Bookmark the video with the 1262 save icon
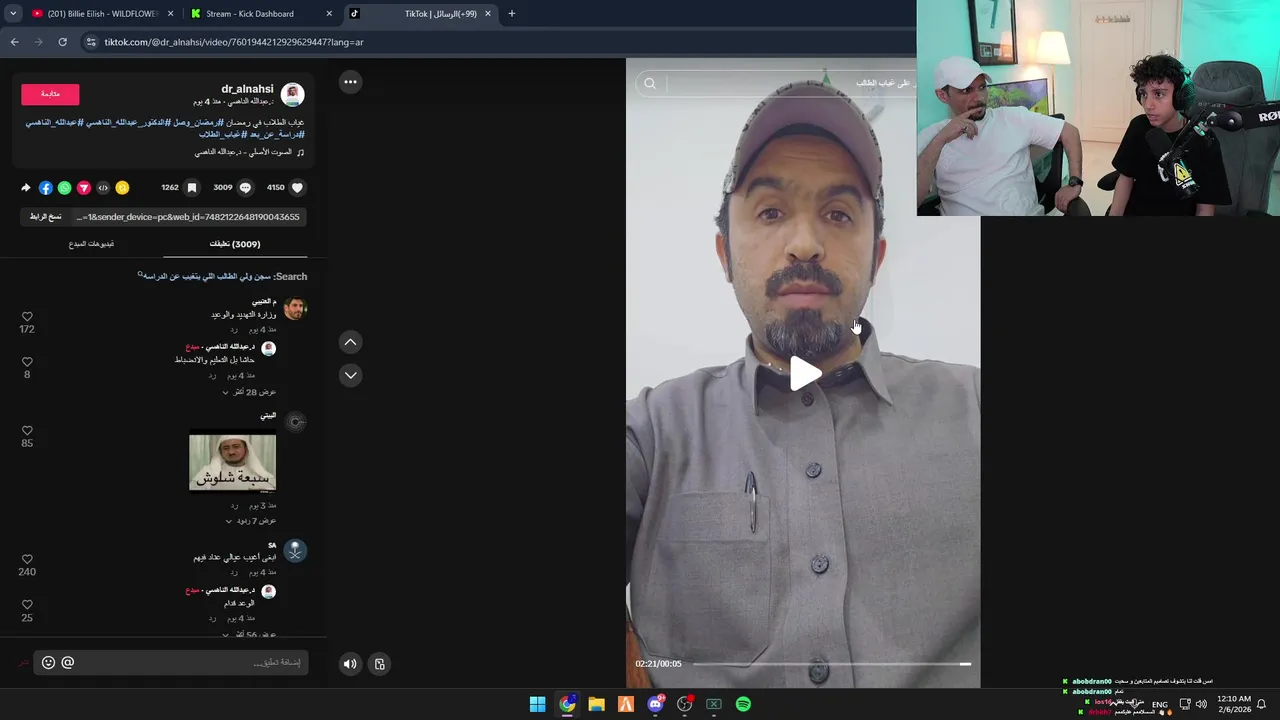1280x720 pixels. pyautogui.click(x=192, y=187)
